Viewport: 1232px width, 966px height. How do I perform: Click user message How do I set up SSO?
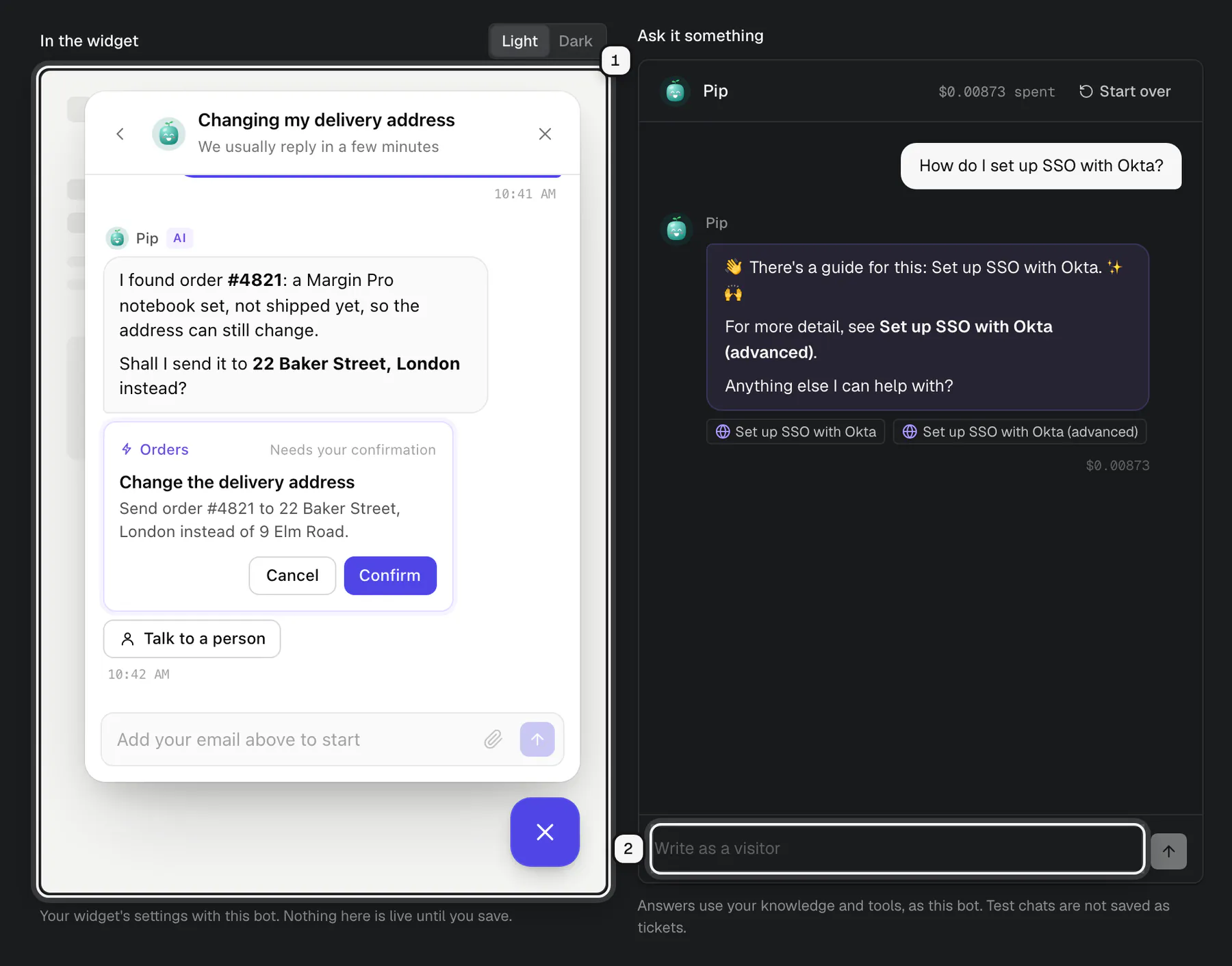pos(1041,166)
